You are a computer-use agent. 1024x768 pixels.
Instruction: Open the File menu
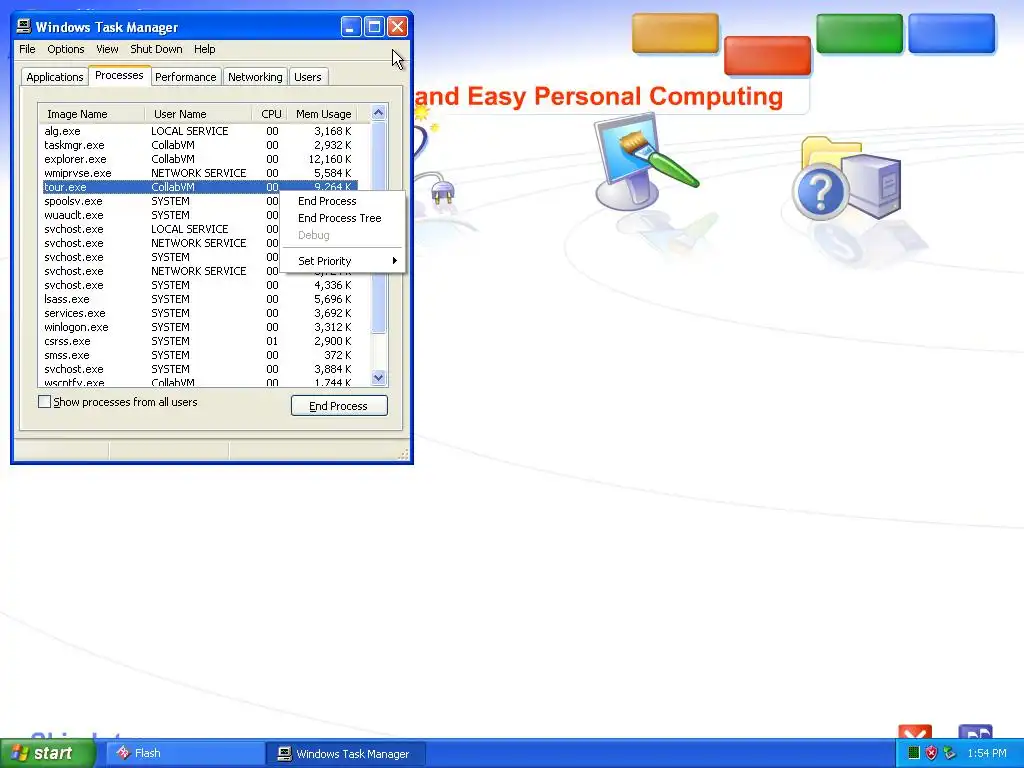[x=27, y=49]
